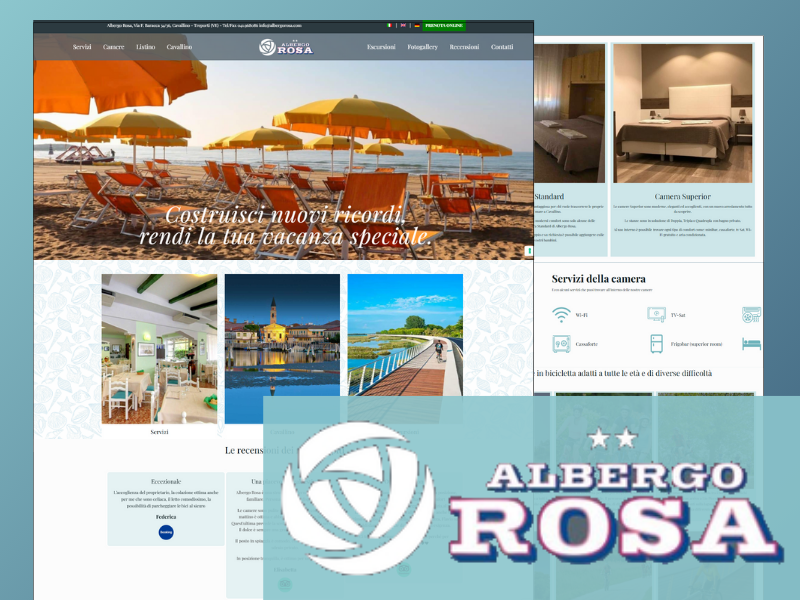Click the blue Booking badge under Federica
The height and width of the screenshot is (600, 800).
pos(166,532)
